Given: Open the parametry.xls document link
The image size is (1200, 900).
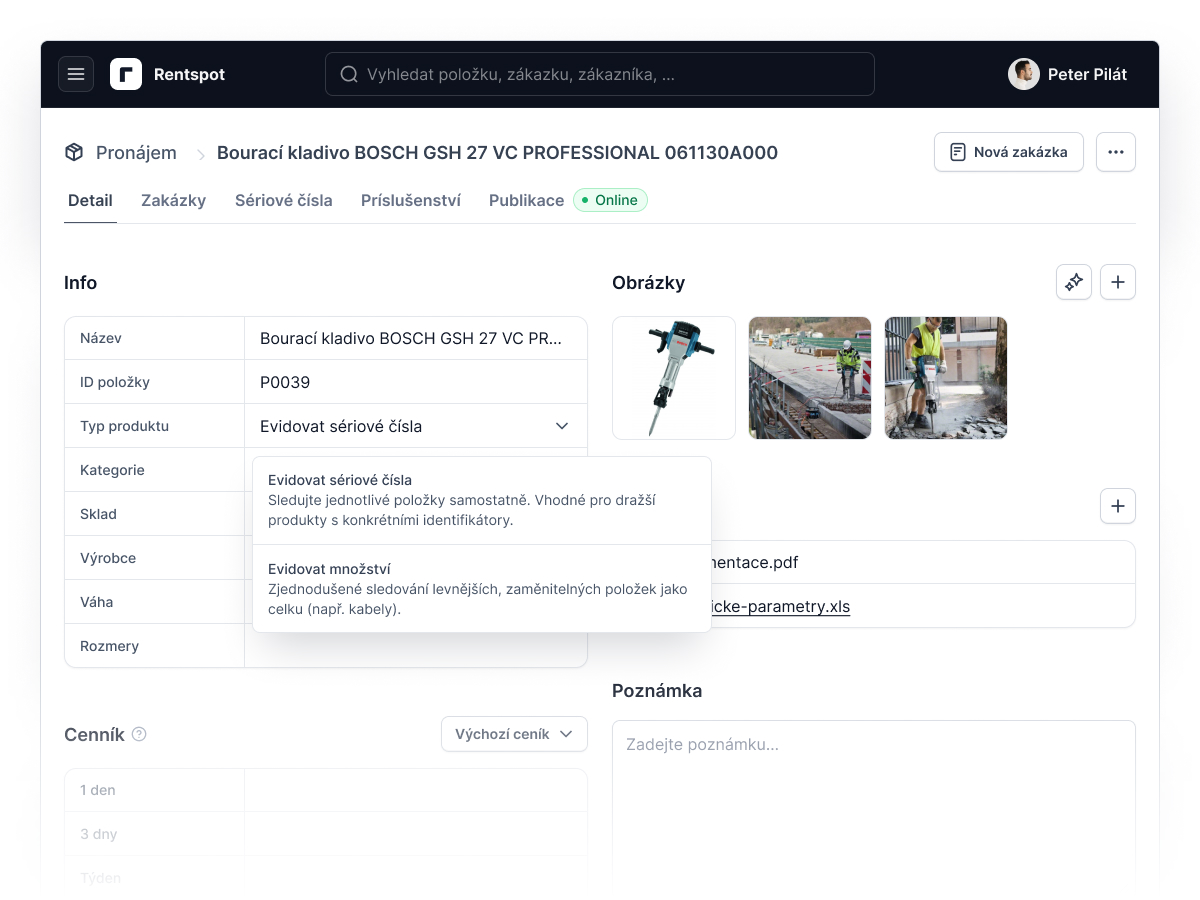Looking at the screenshot, I should (780, 606).
